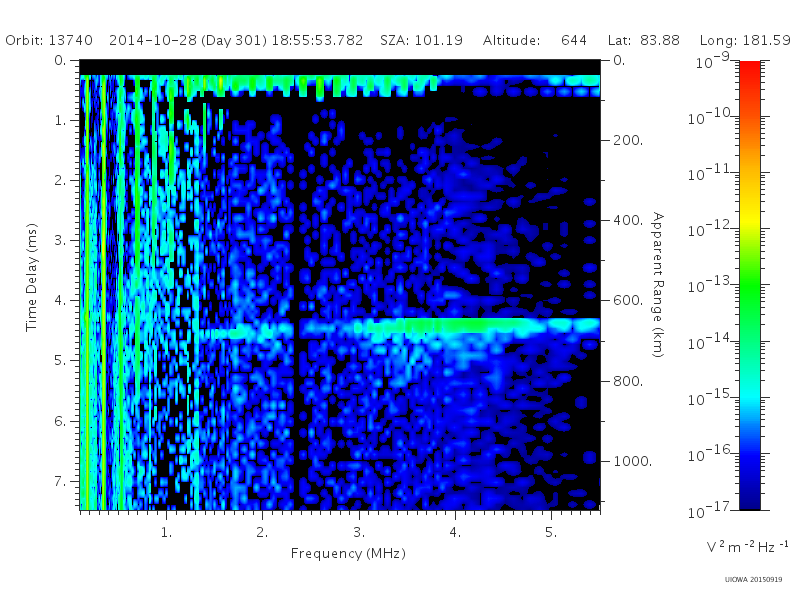Viewport: 800px width, 600px height.
Task: Click the Orbit: 13740 header text
Action: (49, 40)
